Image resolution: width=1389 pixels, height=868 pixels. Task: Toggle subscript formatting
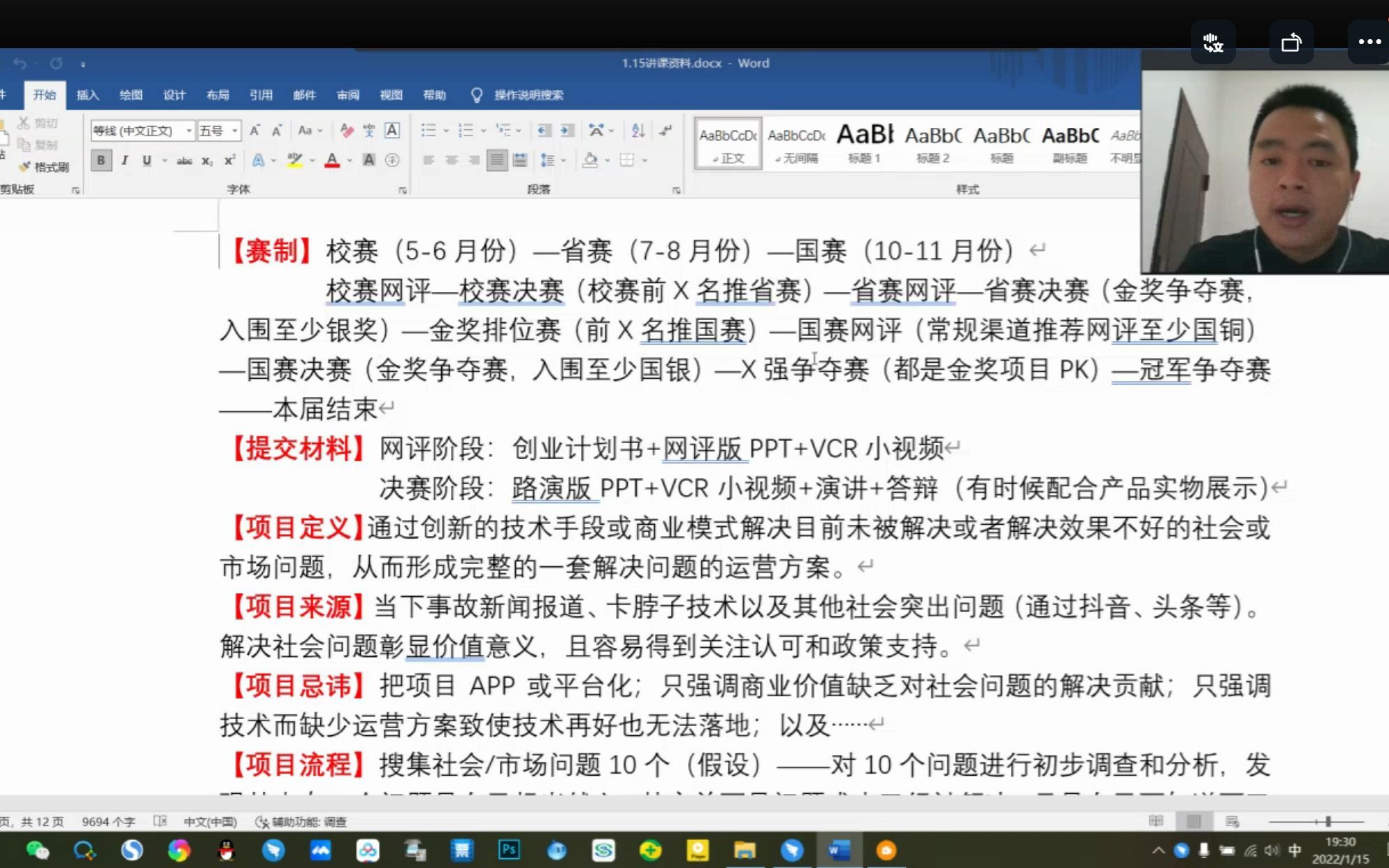pyautogui.click(x=207, y=161)
